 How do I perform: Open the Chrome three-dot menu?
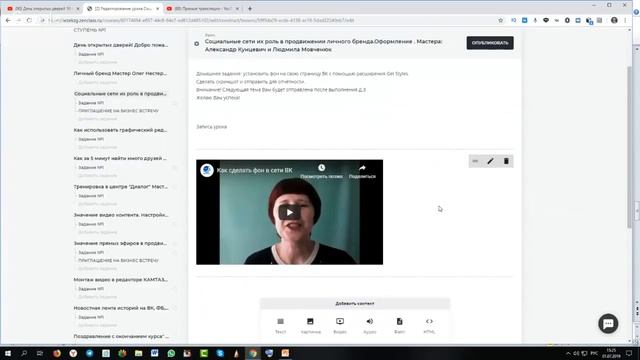[625, 20]
